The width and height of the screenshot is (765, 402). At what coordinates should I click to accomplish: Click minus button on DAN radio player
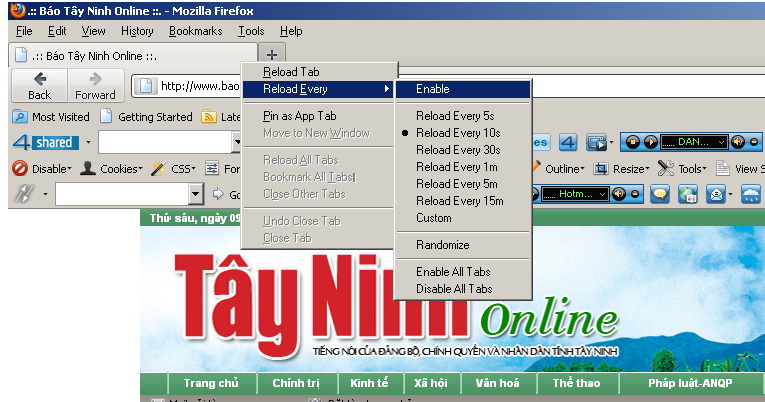point(754,142)
